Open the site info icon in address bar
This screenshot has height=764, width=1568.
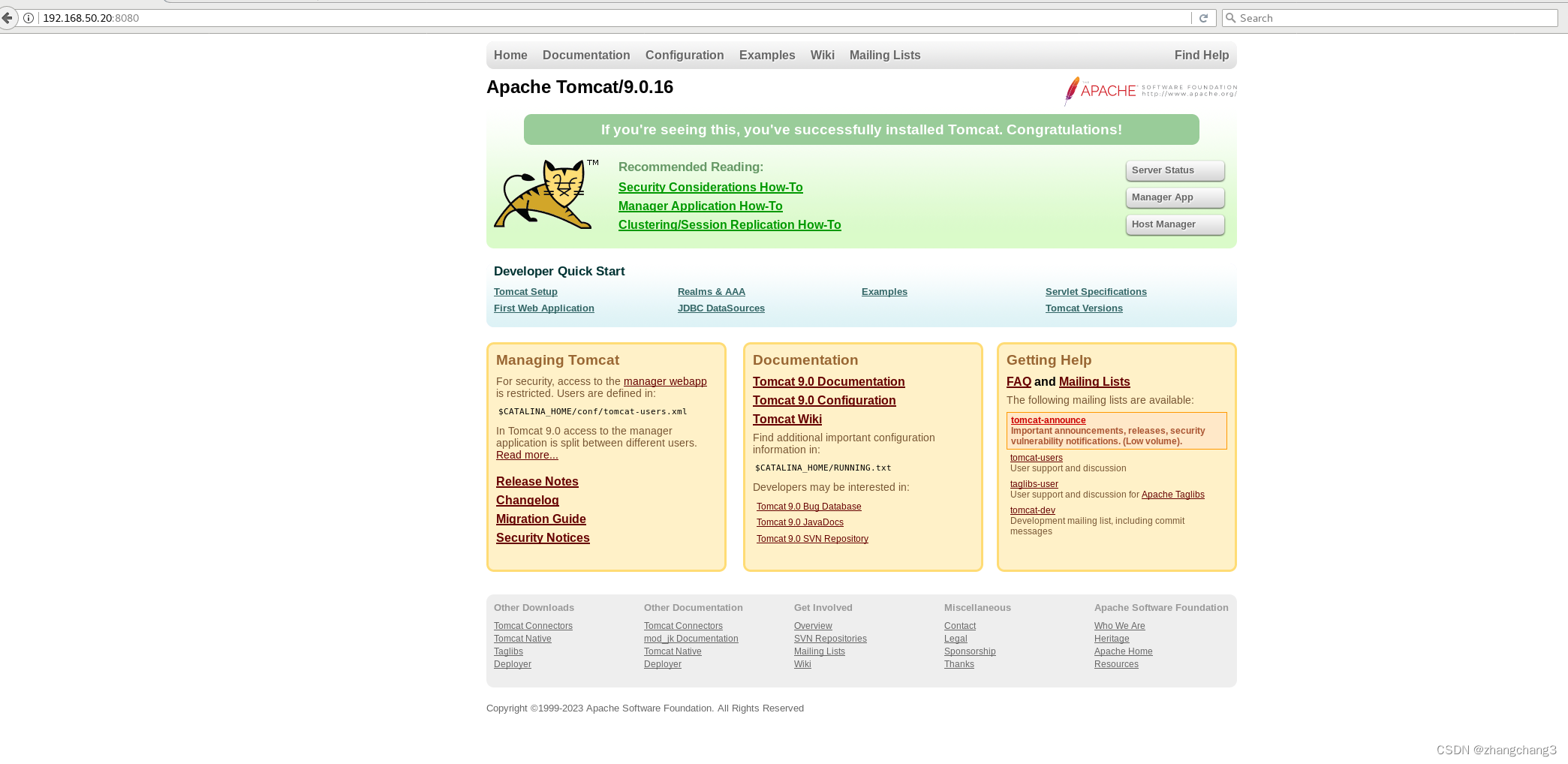pos(29,18)
